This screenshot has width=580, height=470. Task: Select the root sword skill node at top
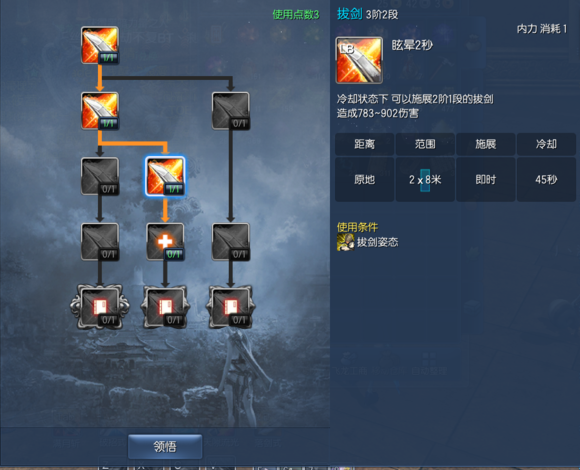click(100, 45)
